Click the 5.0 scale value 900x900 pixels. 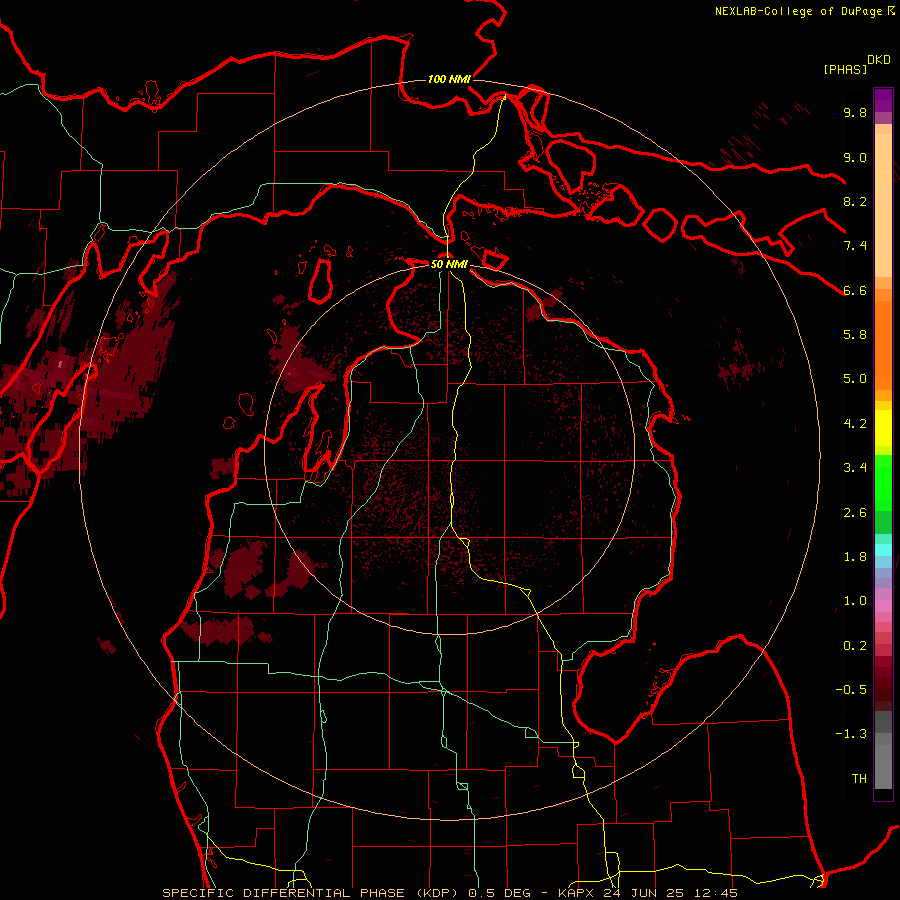855,379
